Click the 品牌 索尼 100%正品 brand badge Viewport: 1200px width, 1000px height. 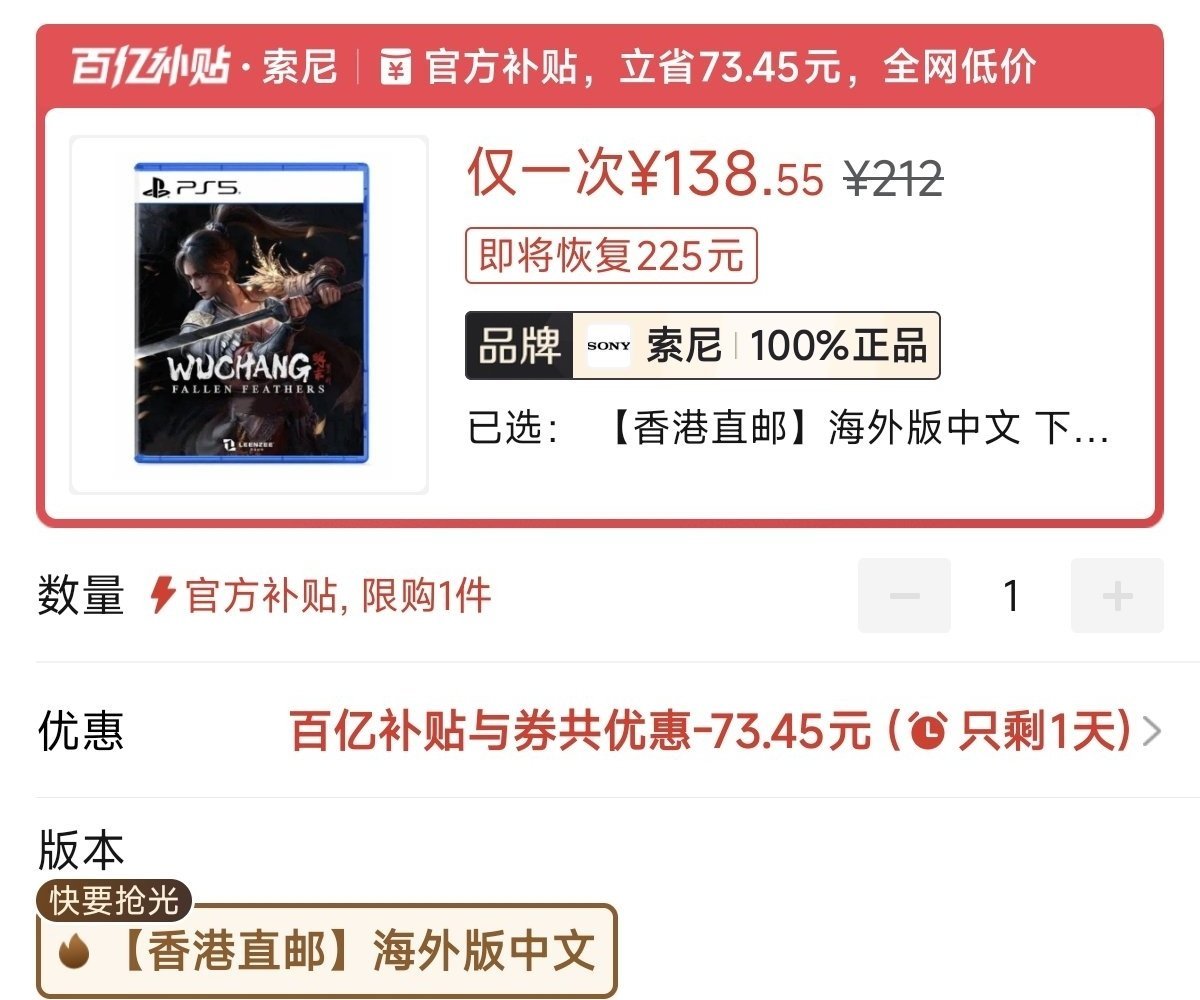702,346
